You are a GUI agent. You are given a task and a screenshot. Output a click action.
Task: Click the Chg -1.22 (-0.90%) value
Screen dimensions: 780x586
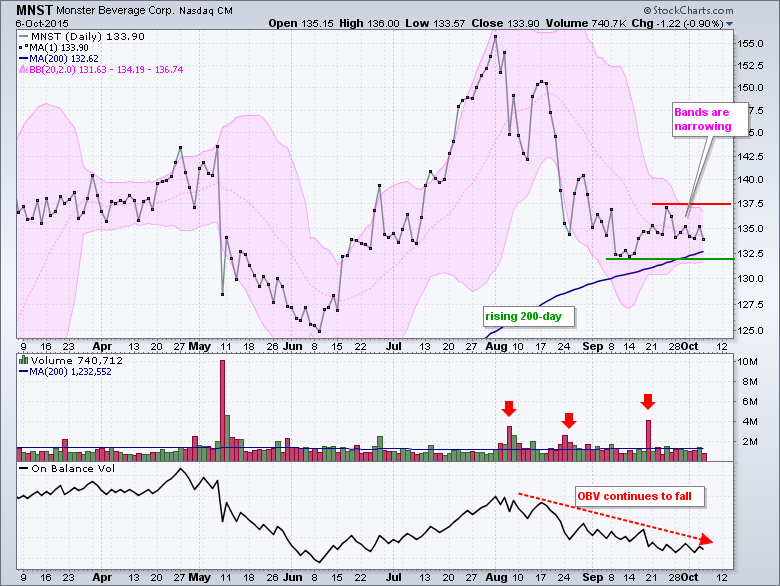click(677, 23)
